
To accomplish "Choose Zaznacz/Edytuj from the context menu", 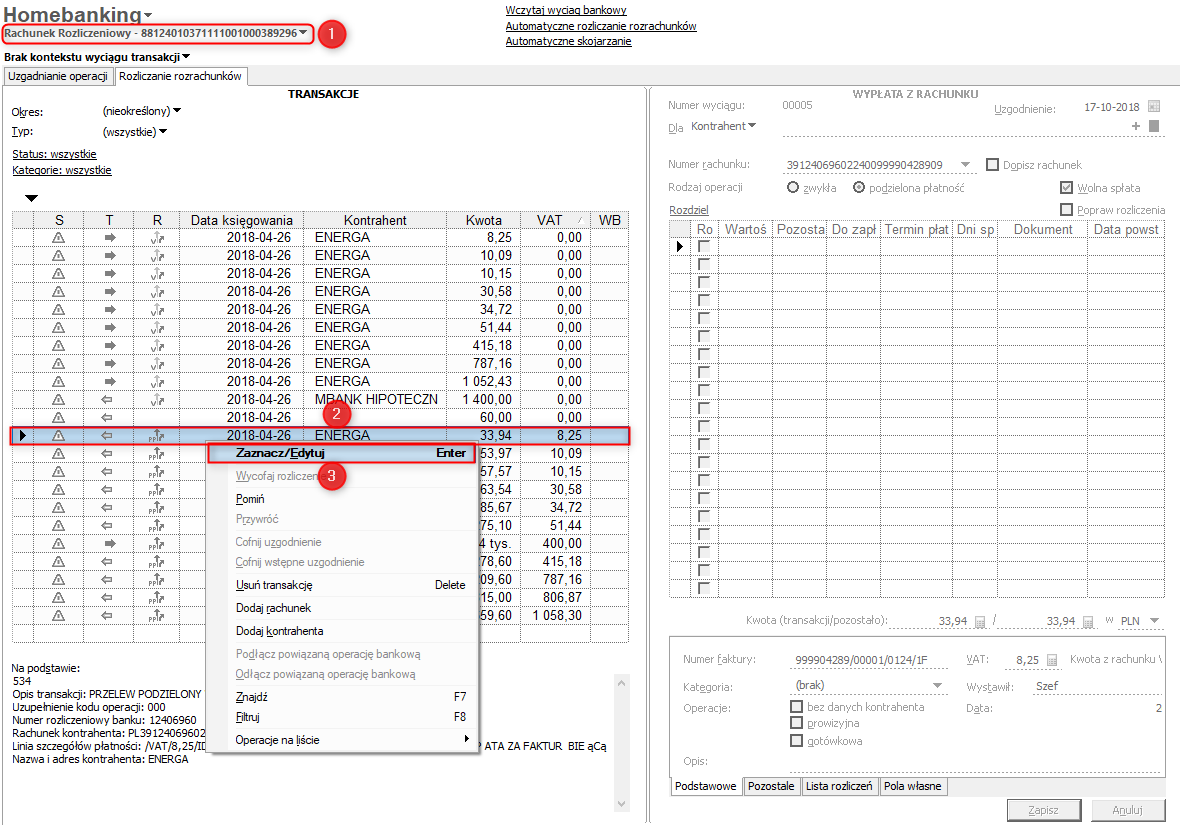I will [342, 453].
